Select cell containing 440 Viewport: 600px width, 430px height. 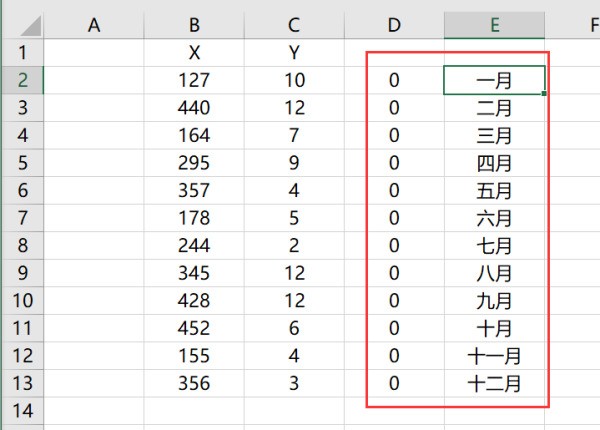[193, 107]
